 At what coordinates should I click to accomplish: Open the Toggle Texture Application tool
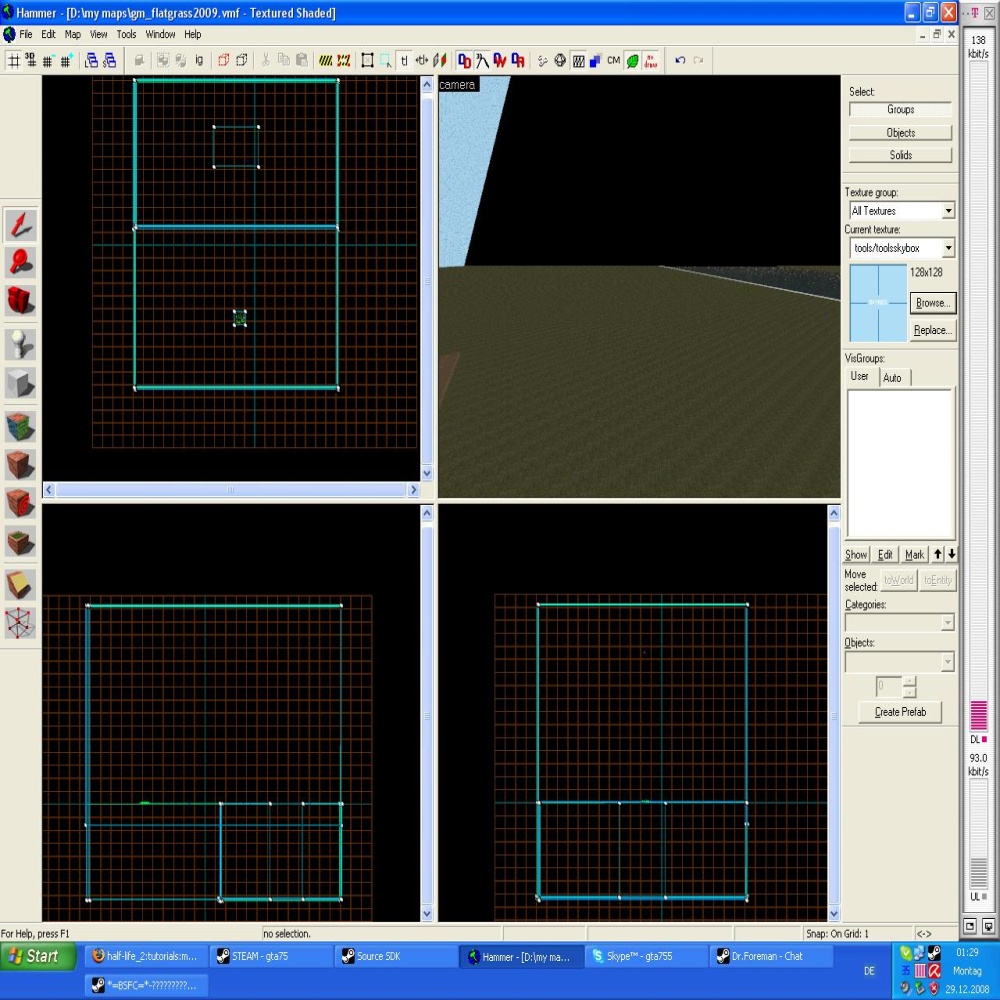20,426
